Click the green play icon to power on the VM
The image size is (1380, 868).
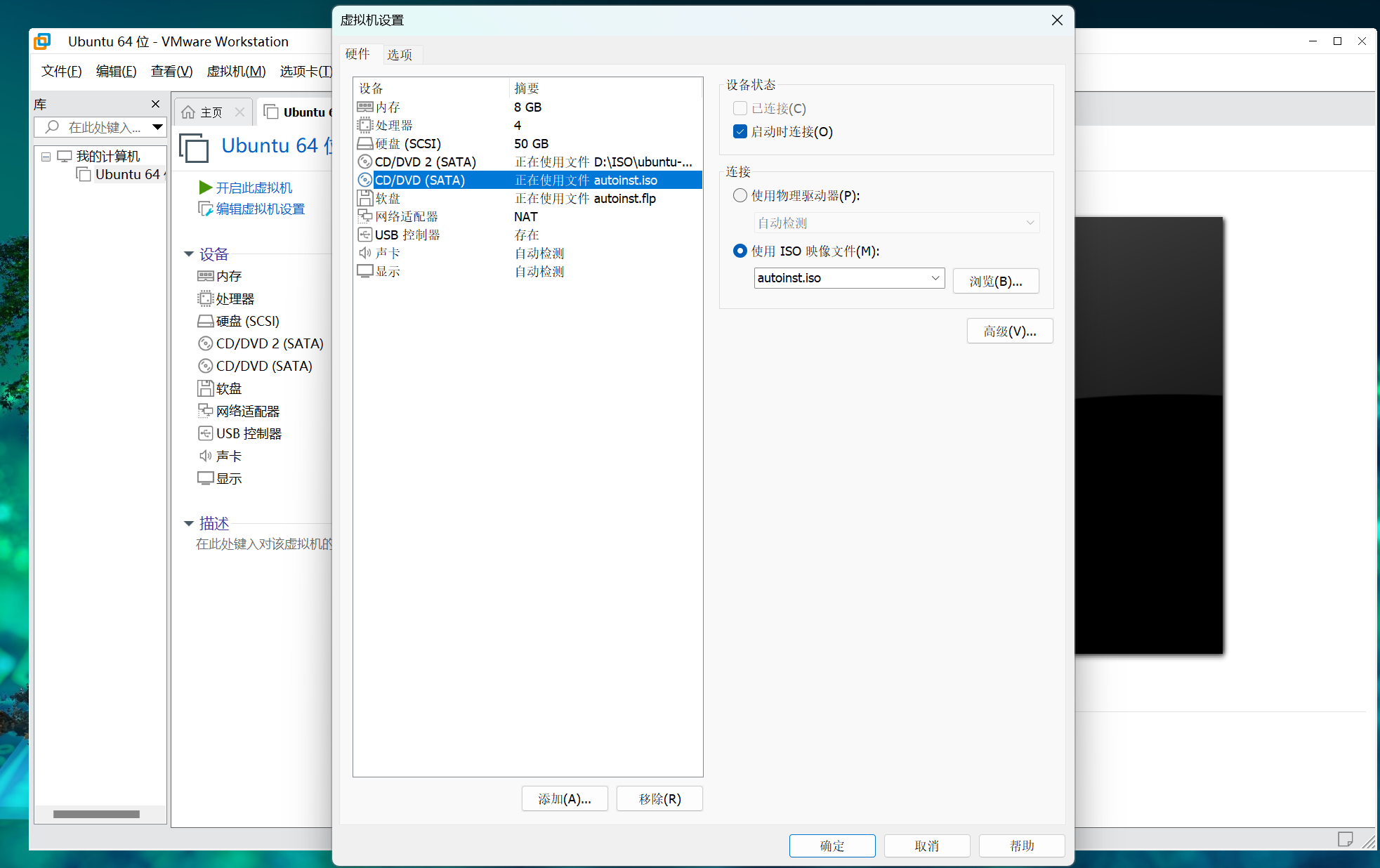(x=206, y=188)
